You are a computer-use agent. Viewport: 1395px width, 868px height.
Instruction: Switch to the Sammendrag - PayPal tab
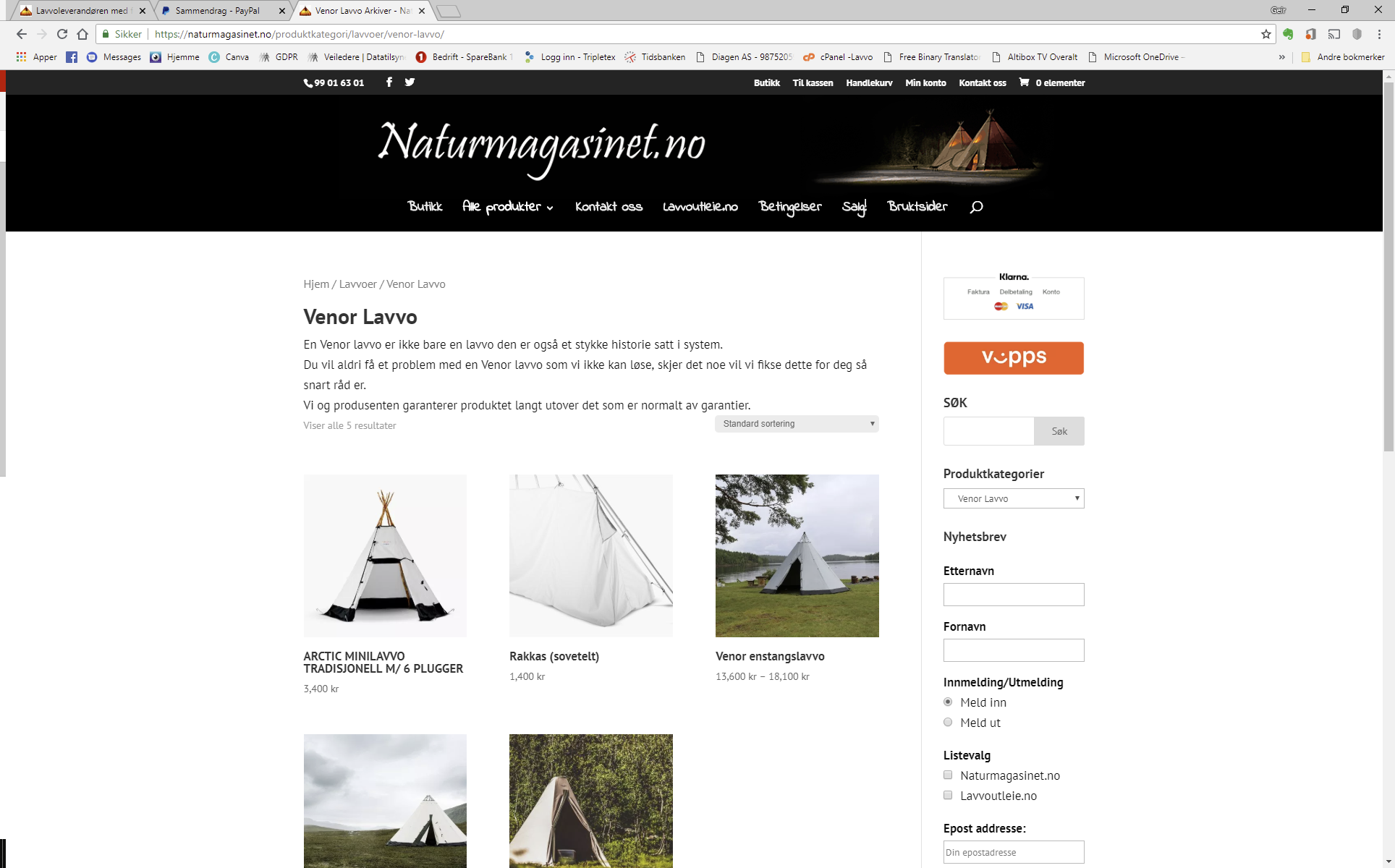pos(223,11)
